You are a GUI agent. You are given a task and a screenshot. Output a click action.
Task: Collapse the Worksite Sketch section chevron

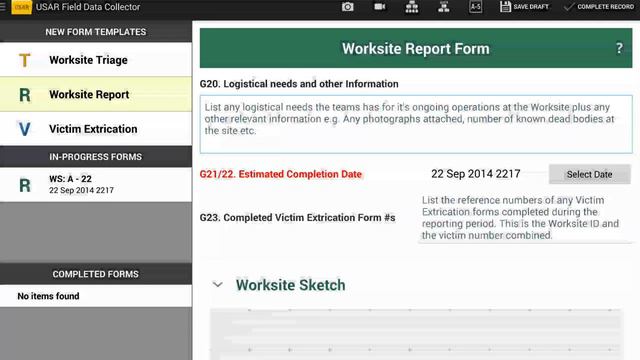pyautogui.click(x=218, y=284)
